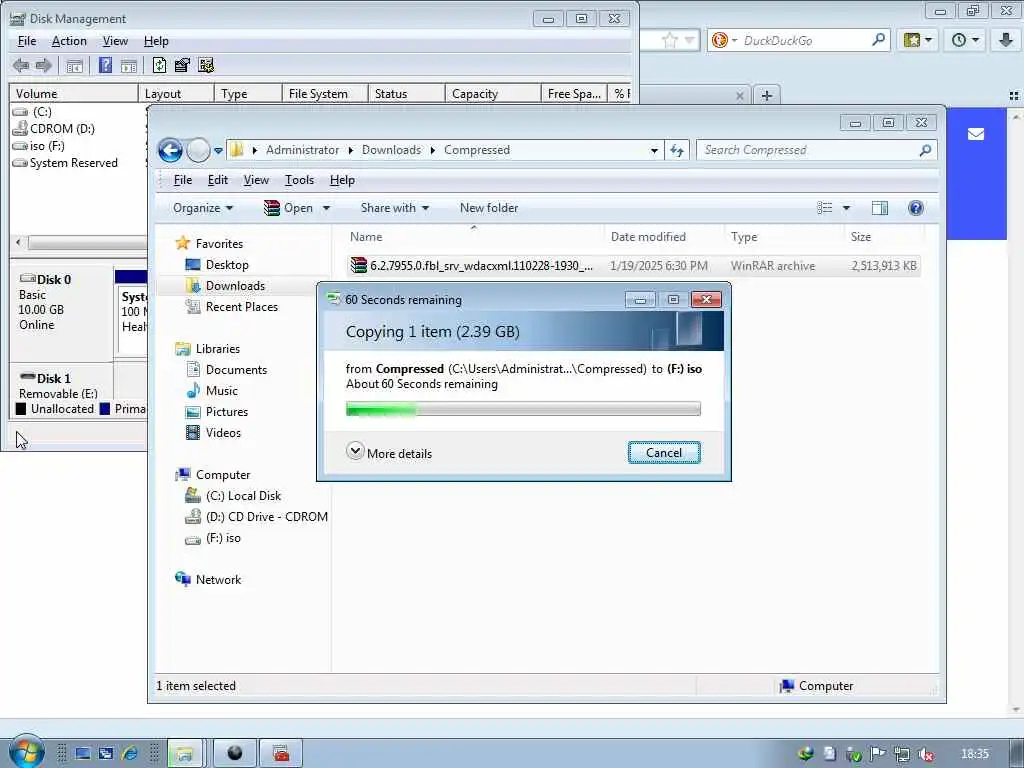Open the Explorer Edit menu
Image resolution: width=1024 pixels, height=768 pixels.
point(217,180)
